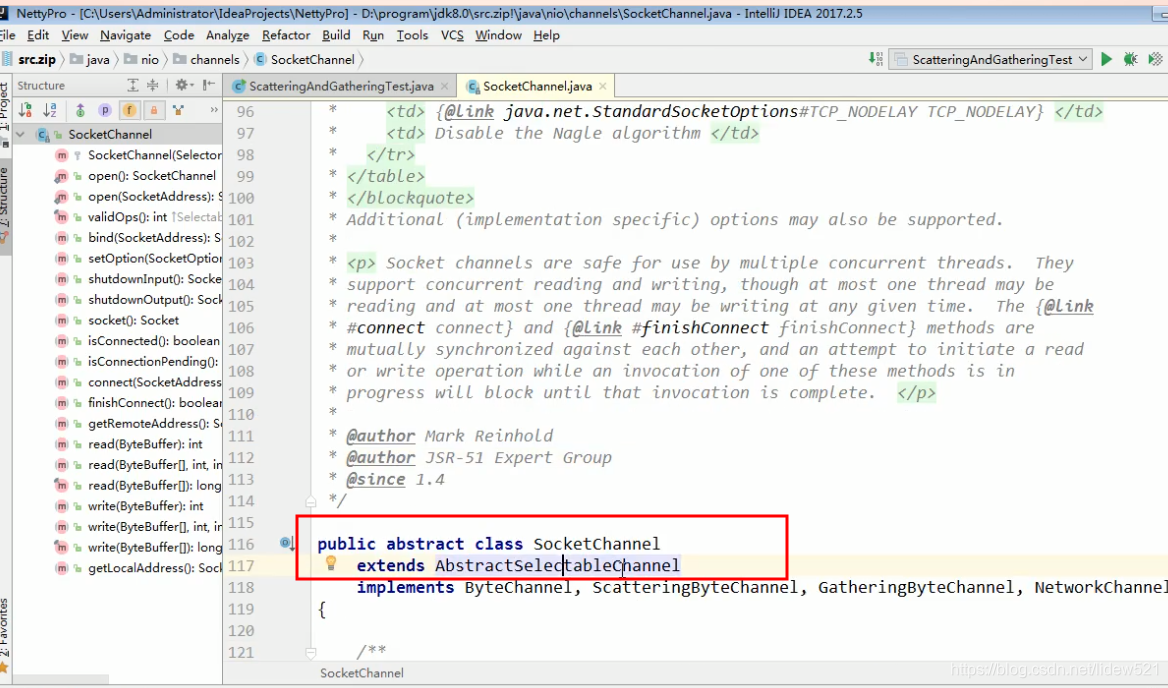Screen dimensions: 1168x688
Task: Click ScatteringByteChannel in implements clause
Action: coord(694,587)
